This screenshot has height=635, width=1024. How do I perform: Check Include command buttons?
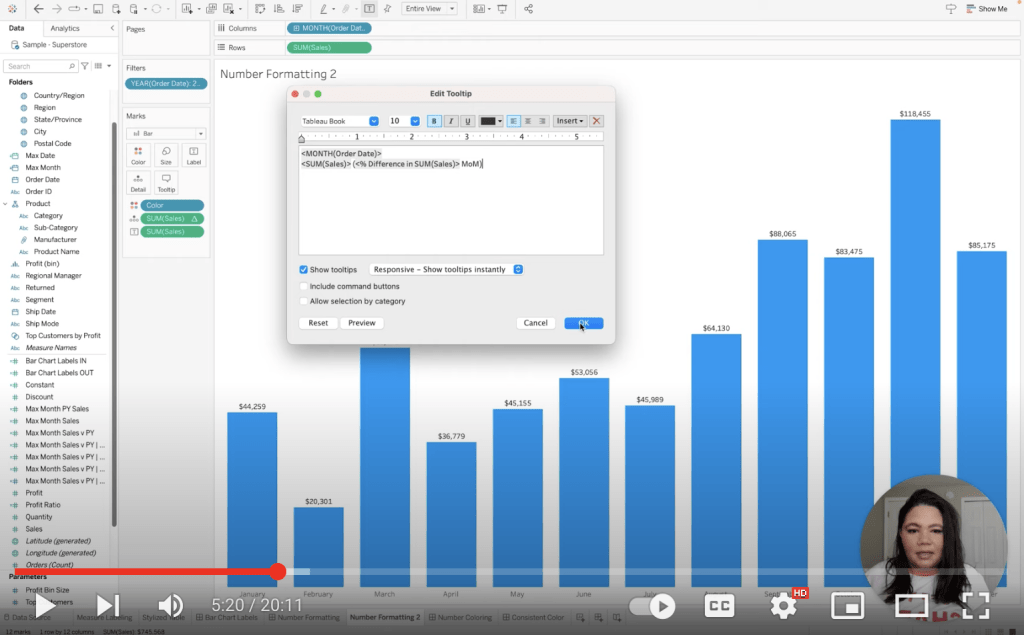pos(304,286)
